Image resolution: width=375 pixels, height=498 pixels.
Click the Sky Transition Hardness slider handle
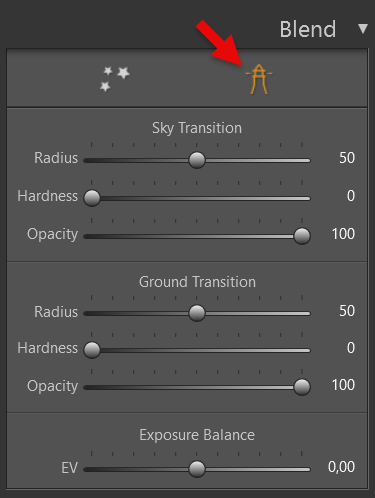pos(92,198)
